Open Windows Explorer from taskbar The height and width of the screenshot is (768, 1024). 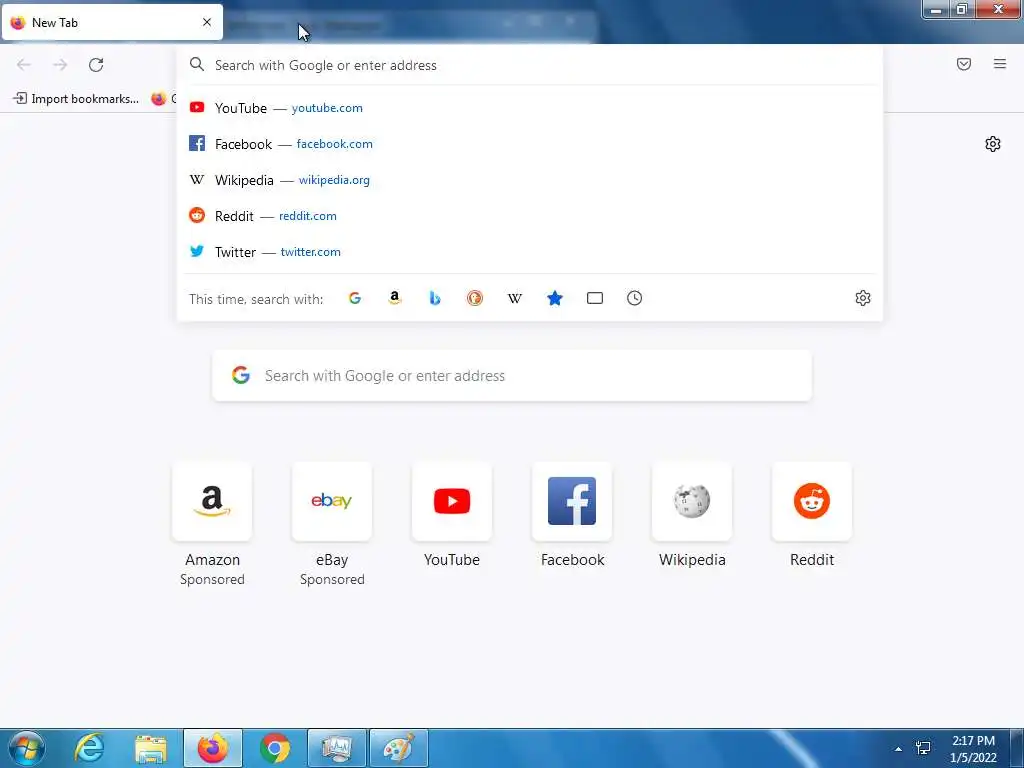[151, 748]
